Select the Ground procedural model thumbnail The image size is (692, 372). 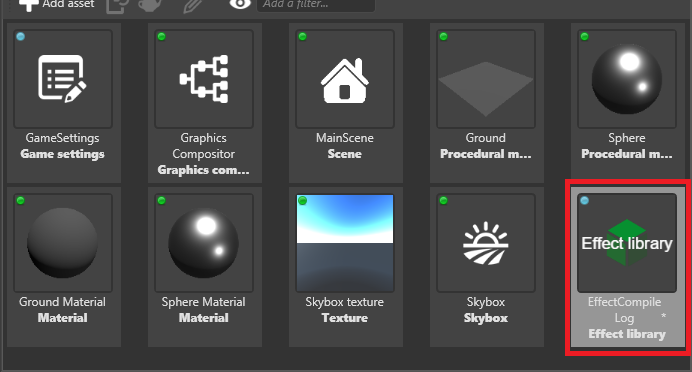click(x=486, y=79)
